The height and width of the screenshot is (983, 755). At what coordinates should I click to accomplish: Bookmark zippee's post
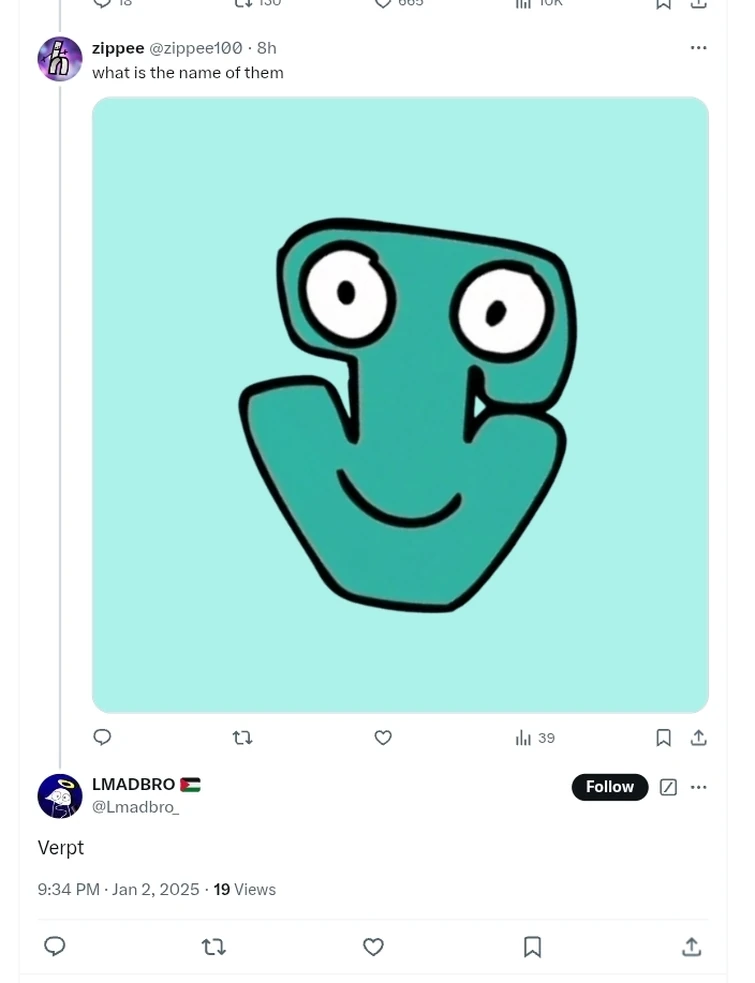coord(663,738)
